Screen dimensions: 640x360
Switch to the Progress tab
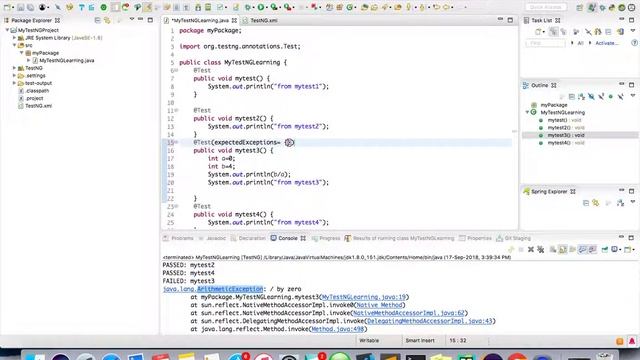326,238
